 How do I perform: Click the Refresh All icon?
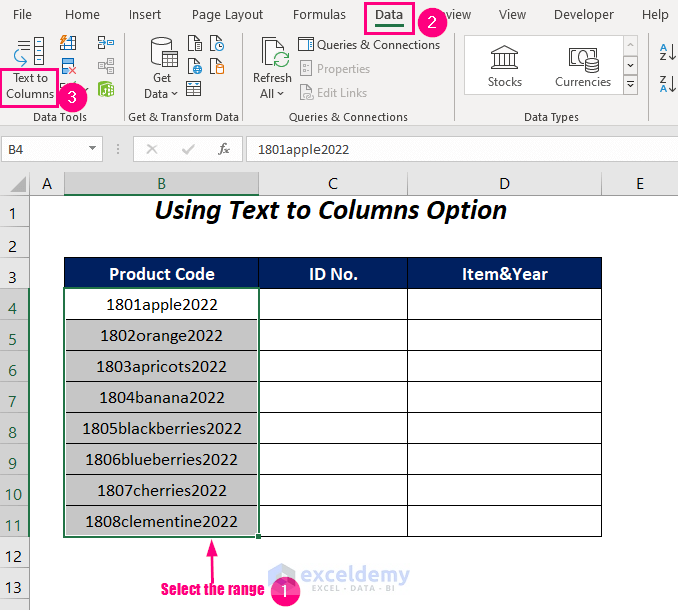275,52
